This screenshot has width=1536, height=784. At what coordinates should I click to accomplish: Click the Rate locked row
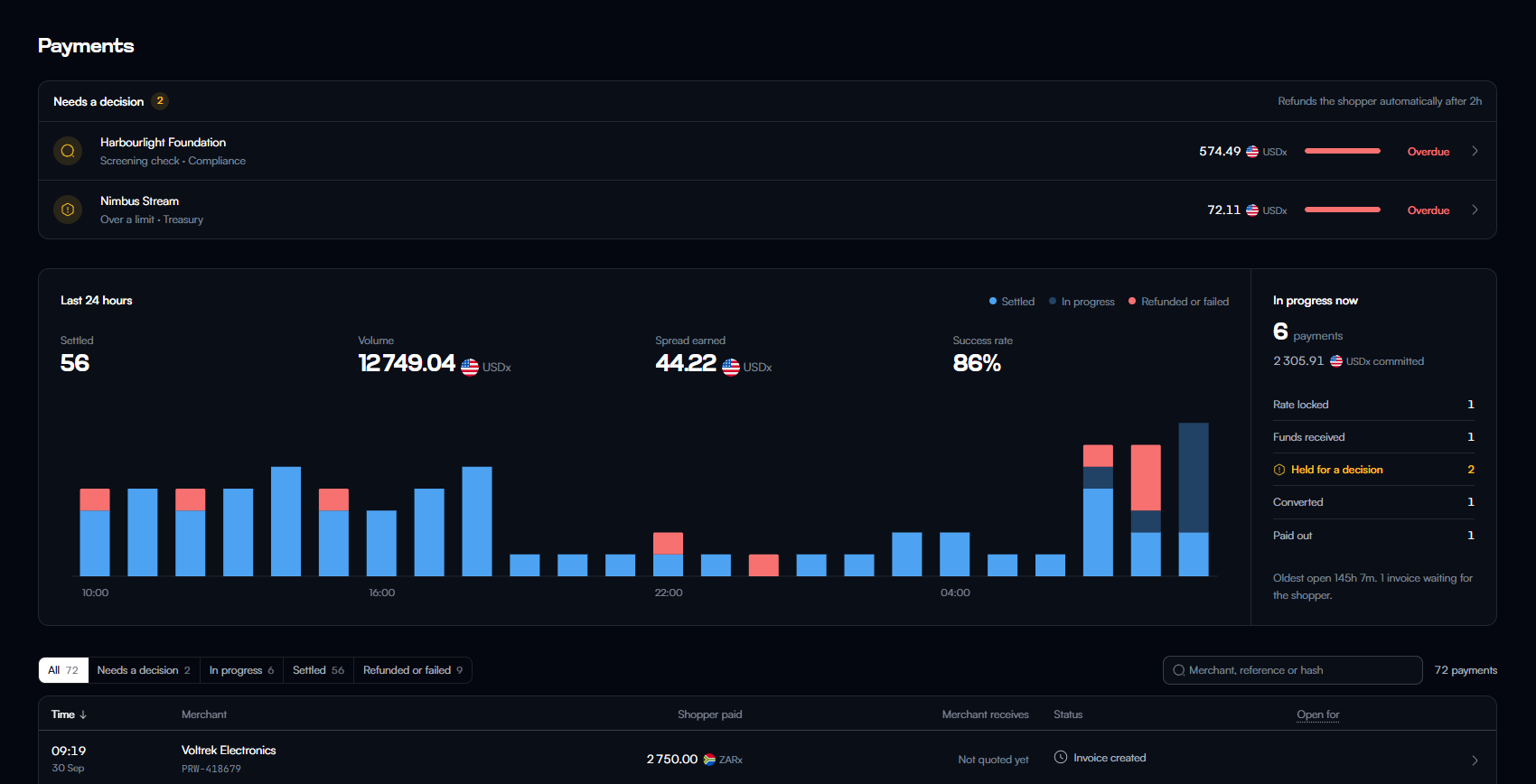pyautogui.click(x=1373, y=405)
